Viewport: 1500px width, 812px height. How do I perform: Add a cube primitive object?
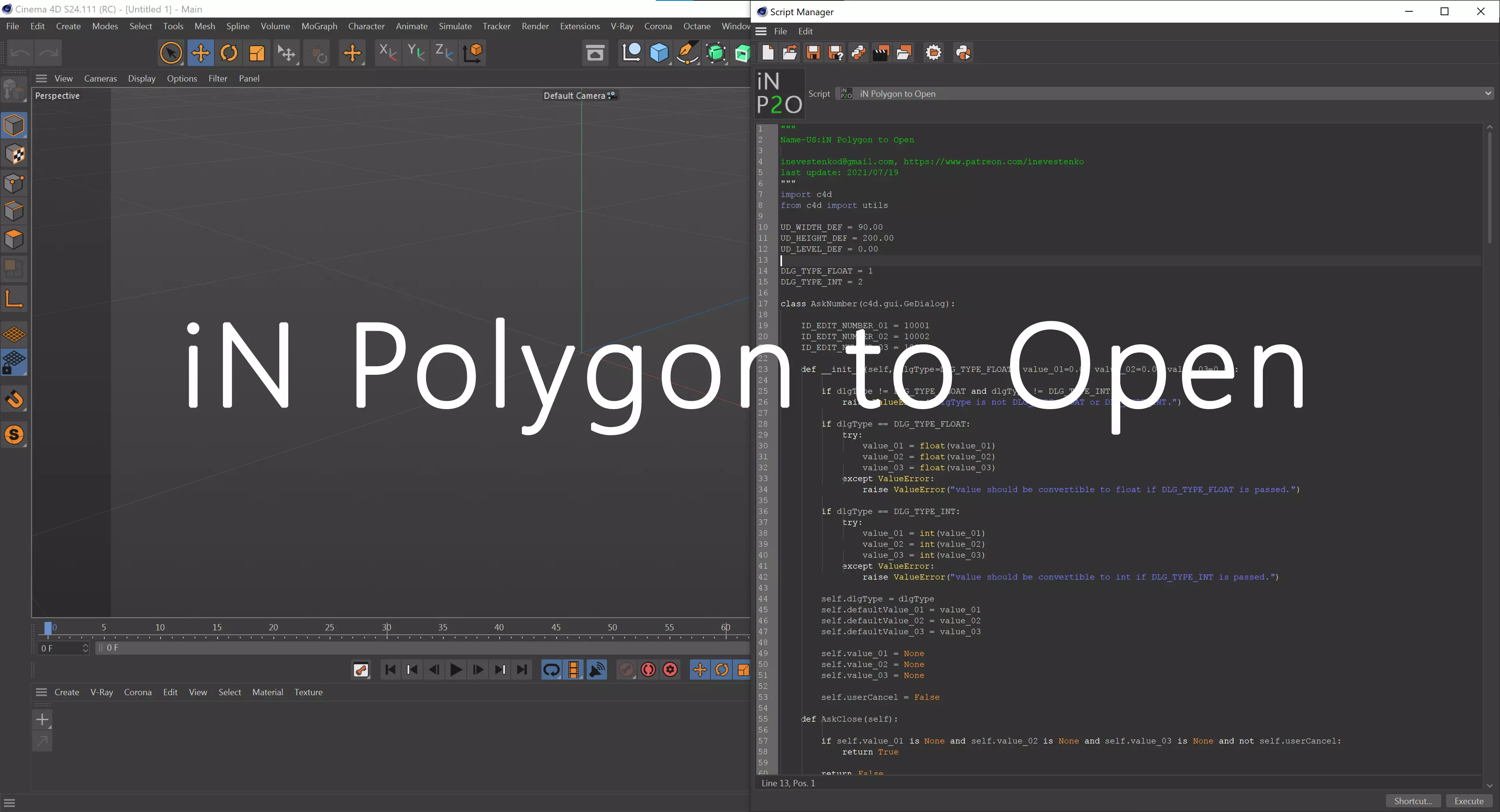point(659,53)
